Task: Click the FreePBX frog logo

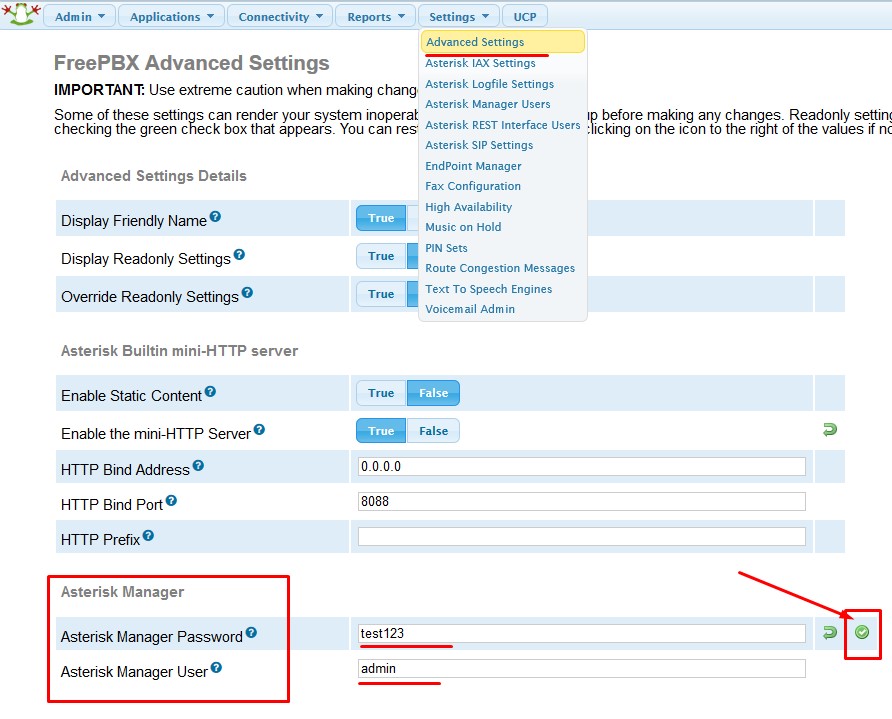Action: coord(20,14)
